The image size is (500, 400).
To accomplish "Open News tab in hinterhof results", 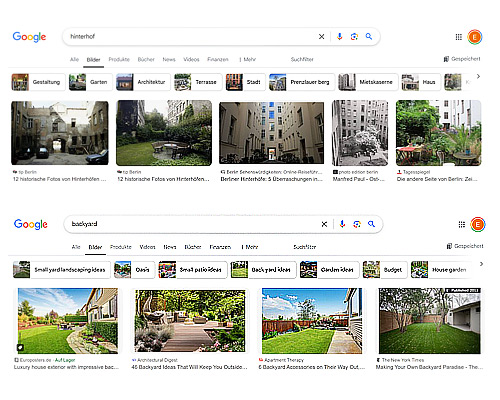I will pos(169,59).
